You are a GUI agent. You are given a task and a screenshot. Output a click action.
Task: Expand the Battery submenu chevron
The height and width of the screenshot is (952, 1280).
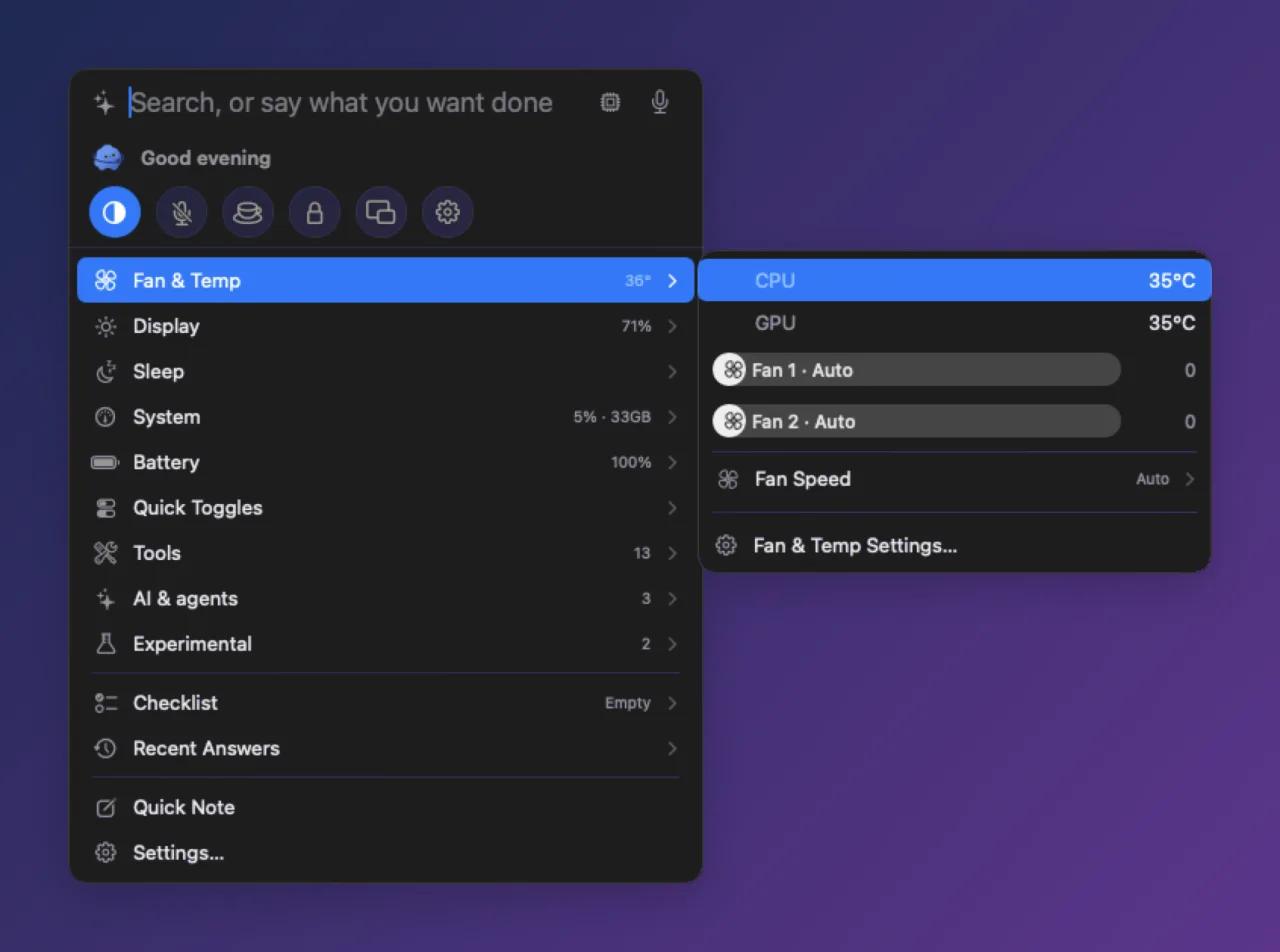pyautogui.click(x=672, y=462)
